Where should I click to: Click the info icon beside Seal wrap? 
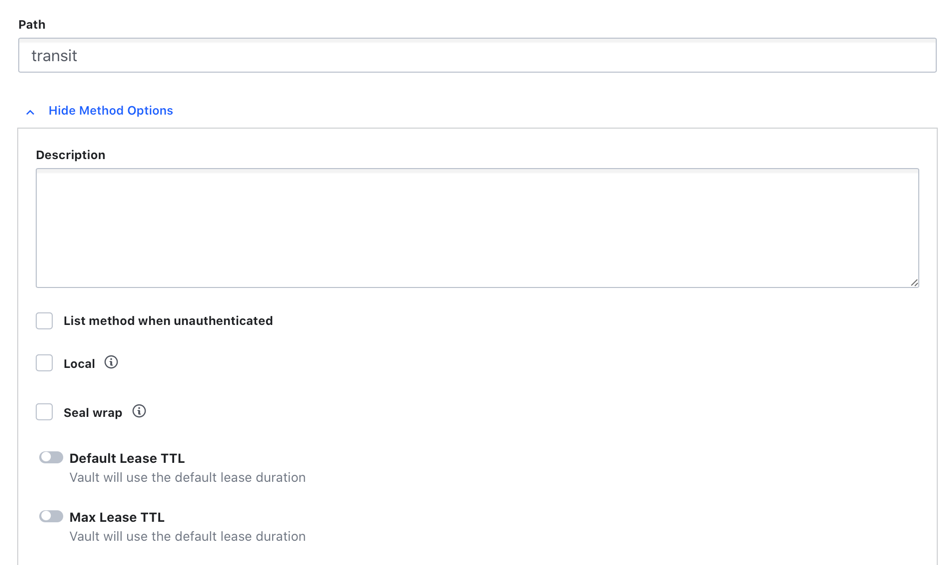point(139,411)
